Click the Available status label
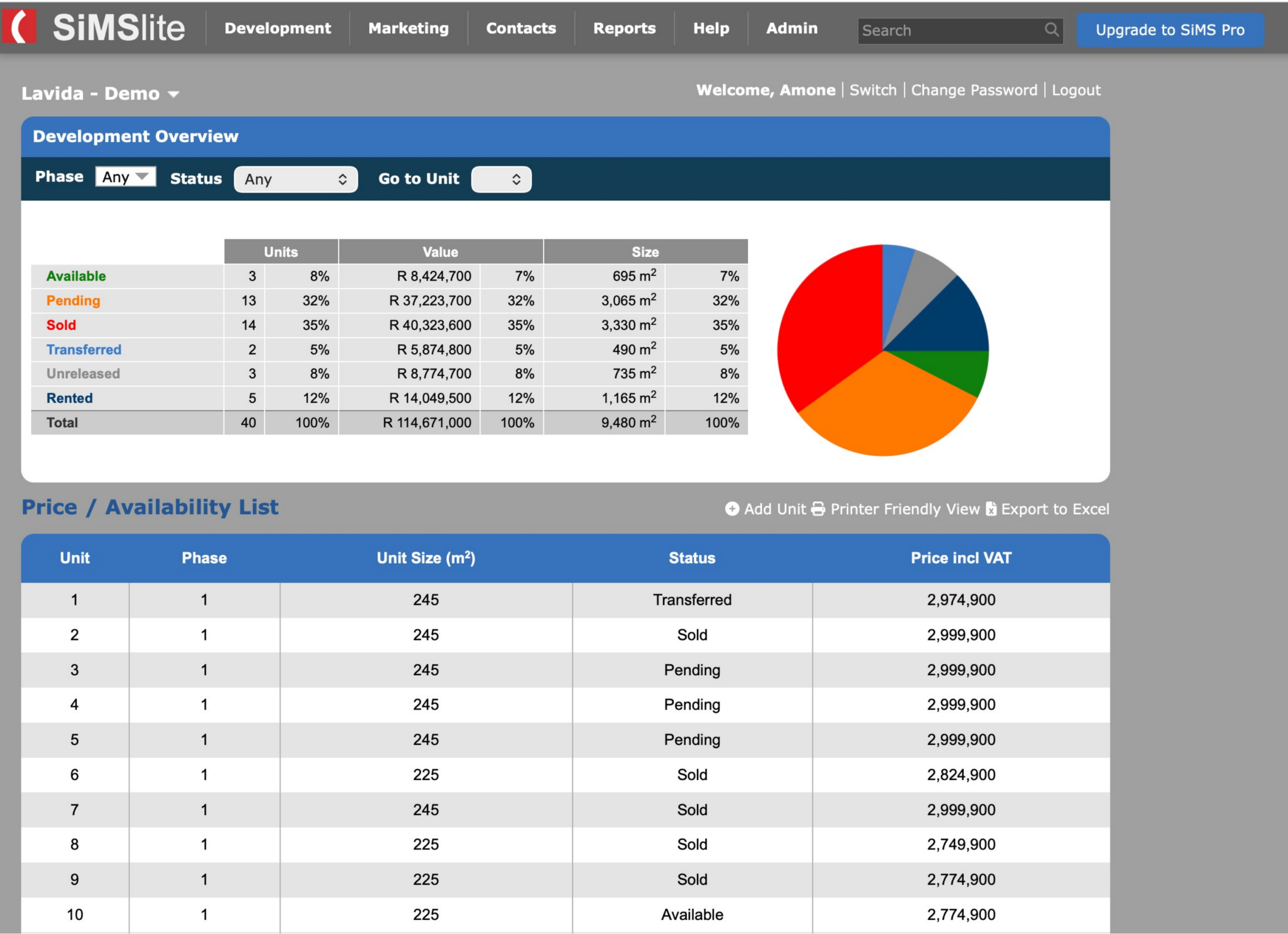1288x934 pixels. (76, 276)
